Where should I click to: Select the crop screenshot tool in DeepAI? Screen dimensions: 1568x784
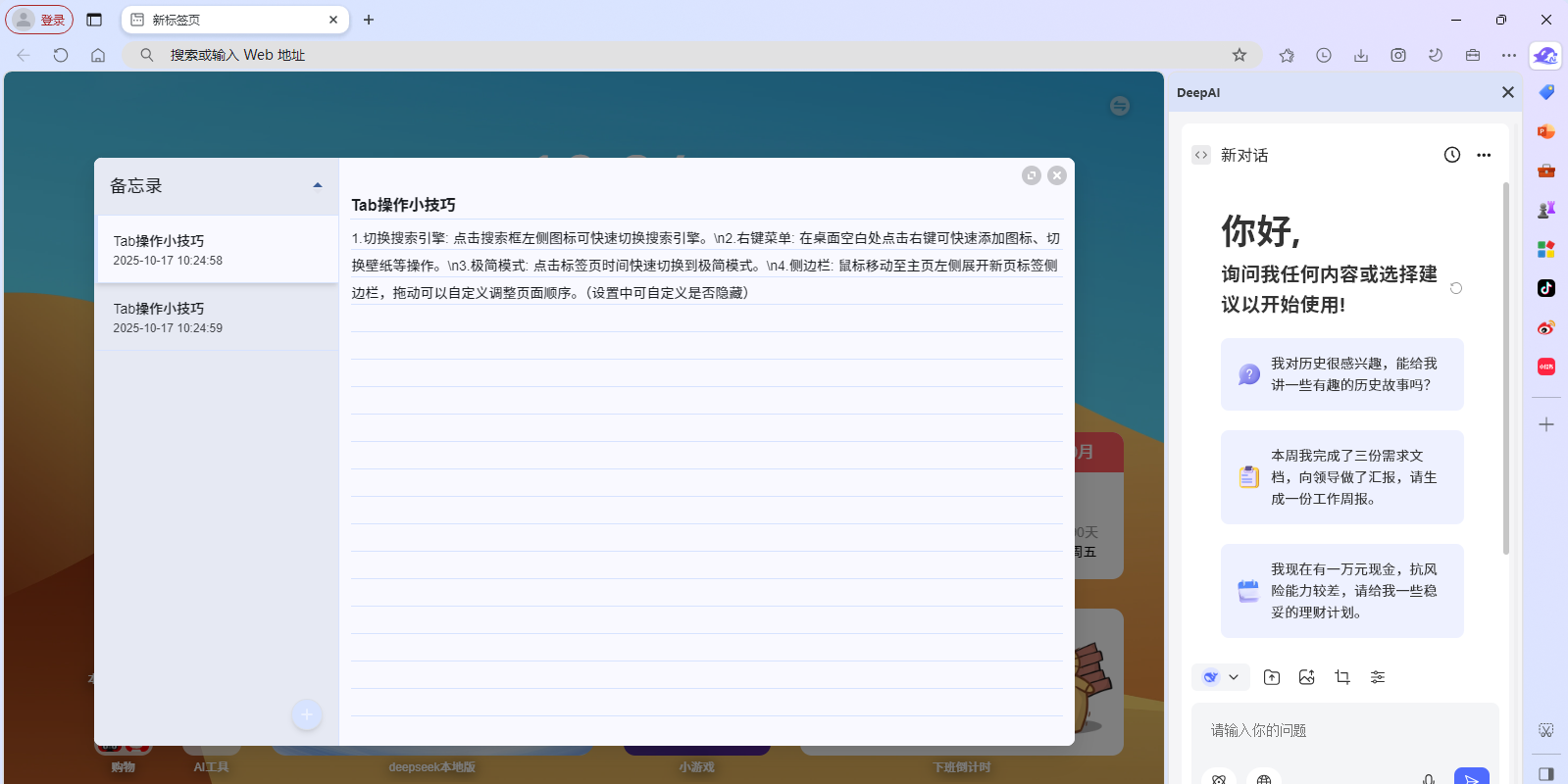coord(1342,677)
